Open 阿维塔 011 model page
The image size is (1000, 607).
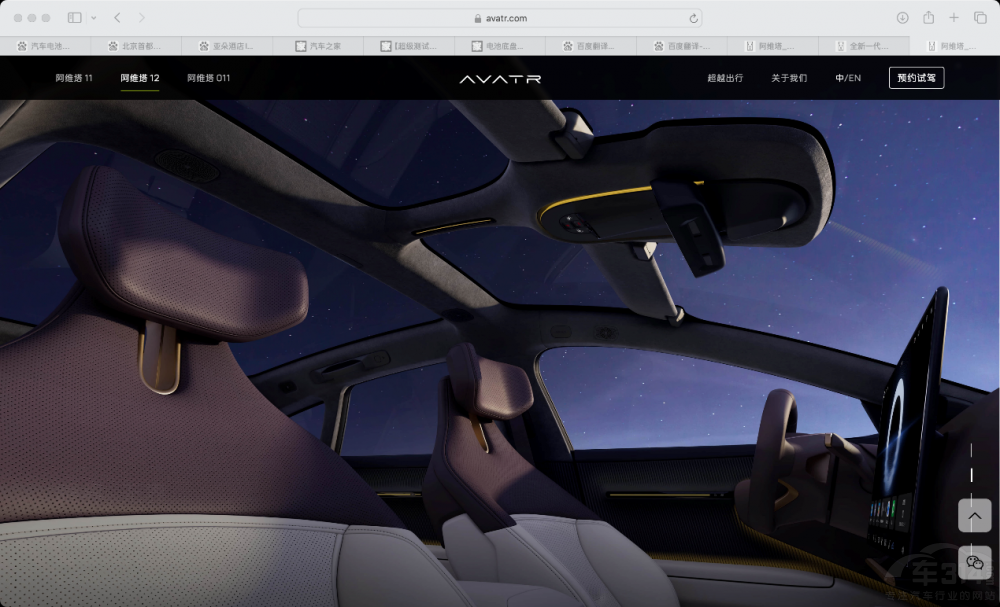[x=208, y=78]
